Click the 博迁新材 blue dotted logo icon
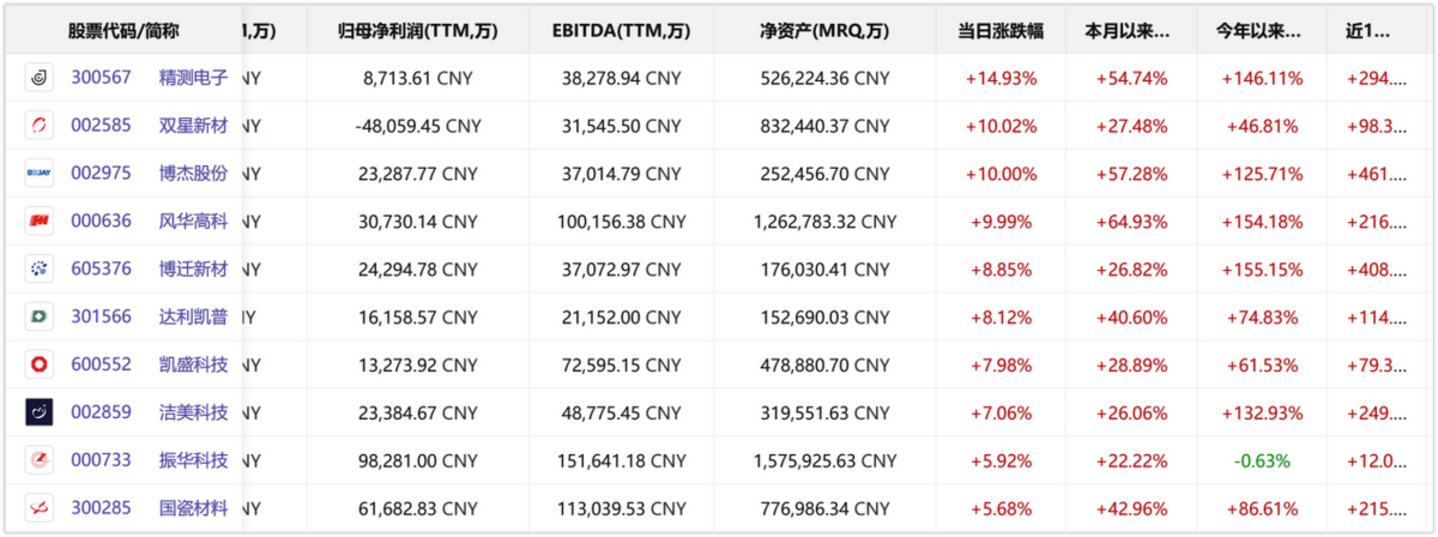The height and width of the screenshot is (537, 1438). [x=39, y=269]
